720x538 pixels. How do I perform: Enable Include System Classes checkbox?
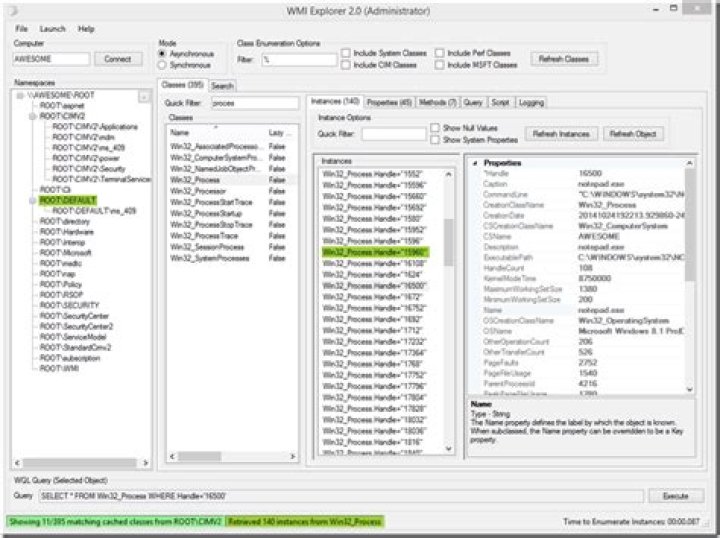click(x=346, y=53)
